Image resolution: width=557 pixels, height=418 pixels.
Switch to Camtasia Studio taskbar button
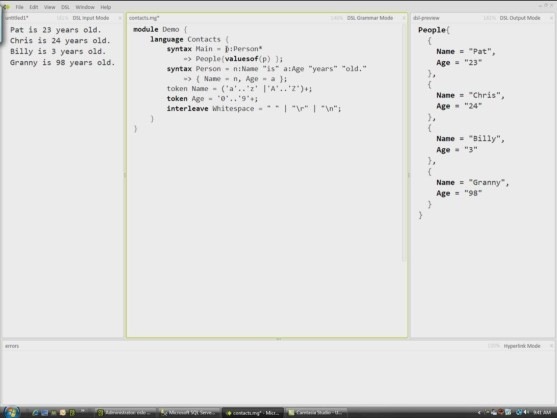coord(316,412)
